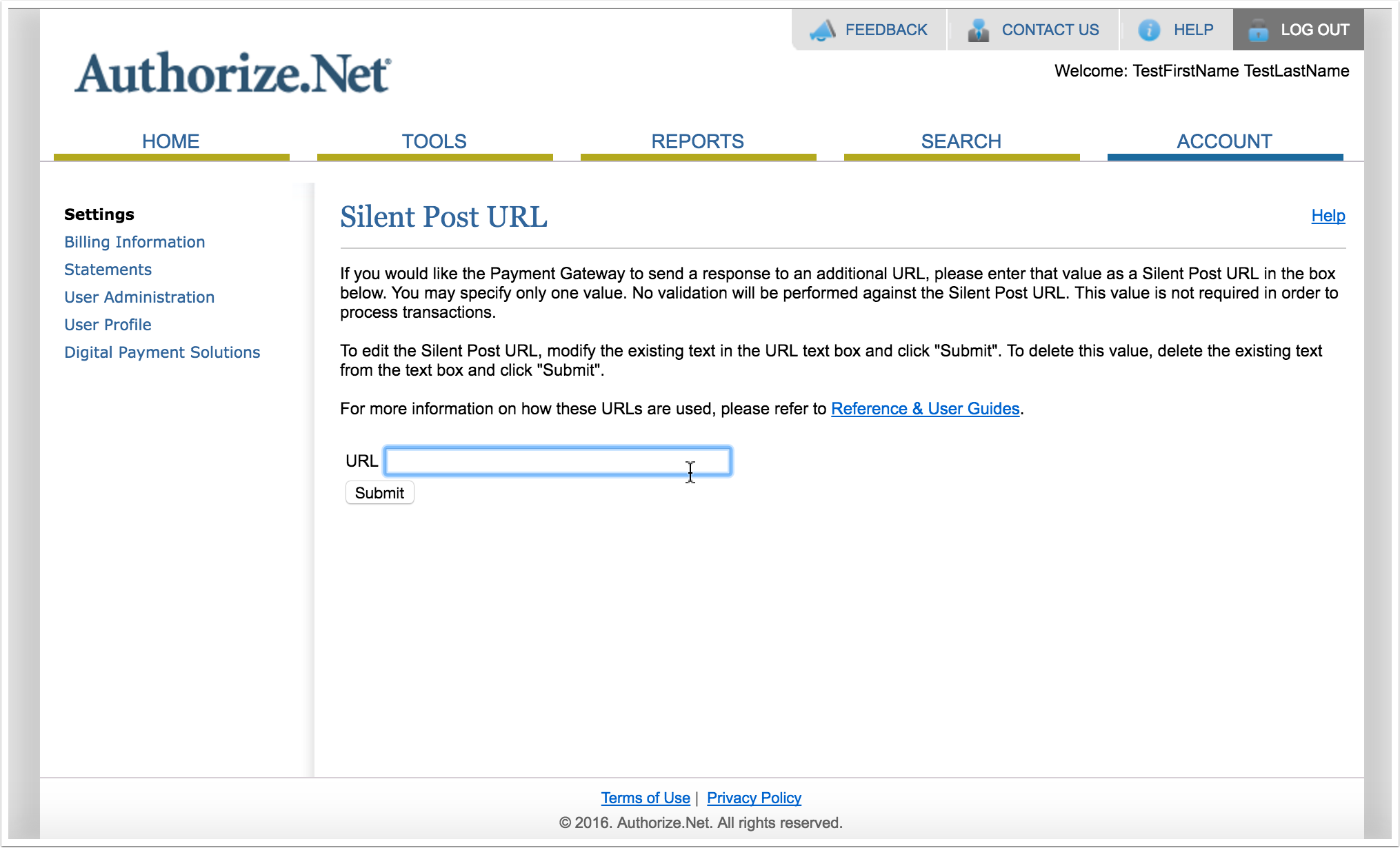
Task: Click the Authorize.Net logo
Action: (x=233, y=73)
